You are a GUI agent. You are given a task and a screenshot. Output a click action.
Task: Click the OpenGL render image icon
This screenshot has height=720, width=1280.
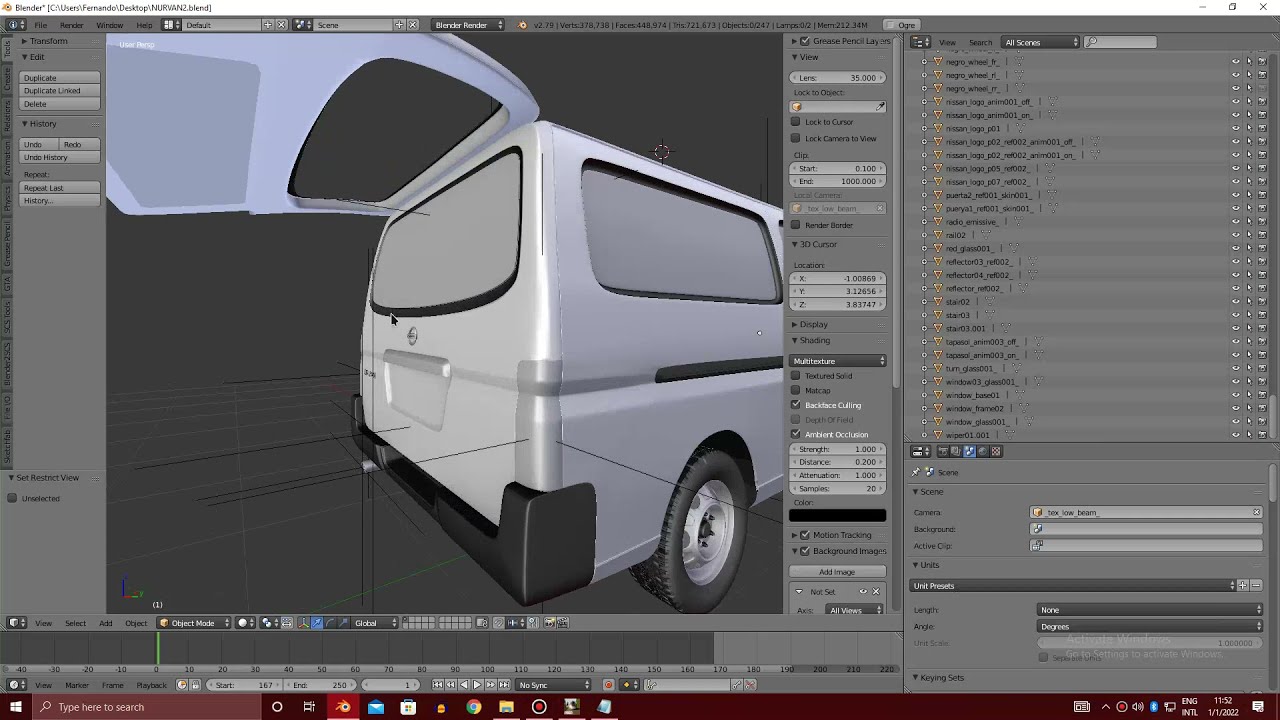pyautogui.click(x=549, y=623)
